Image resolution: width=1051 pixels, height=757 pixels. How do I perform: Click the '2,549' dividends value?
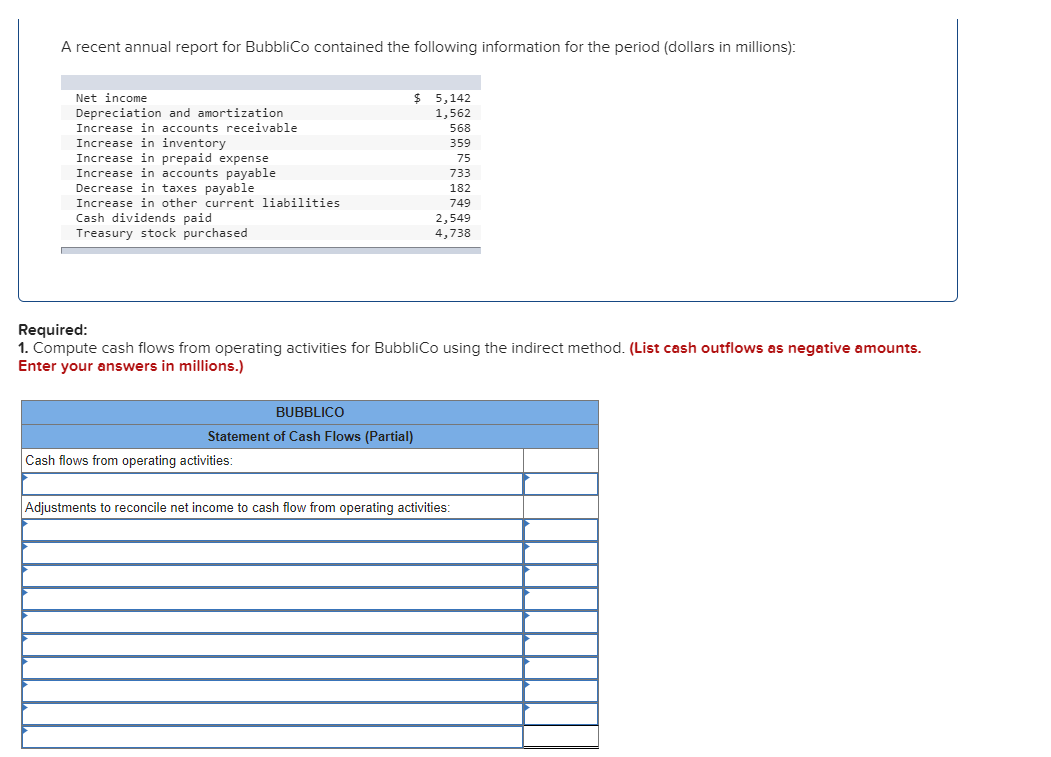click(x=452, y=218)
